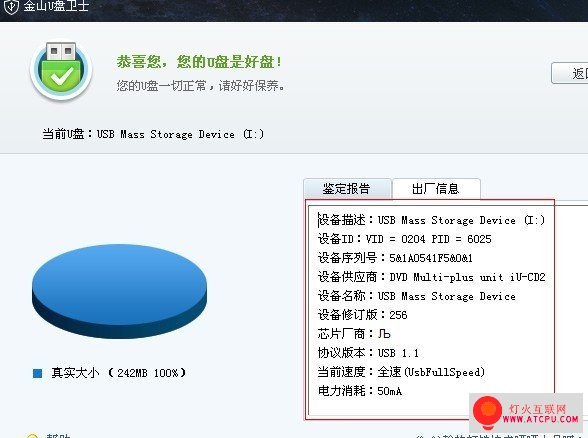
Task: Click the WWW.ATCPU.COM watermark link
Action: tap(540, 419)
